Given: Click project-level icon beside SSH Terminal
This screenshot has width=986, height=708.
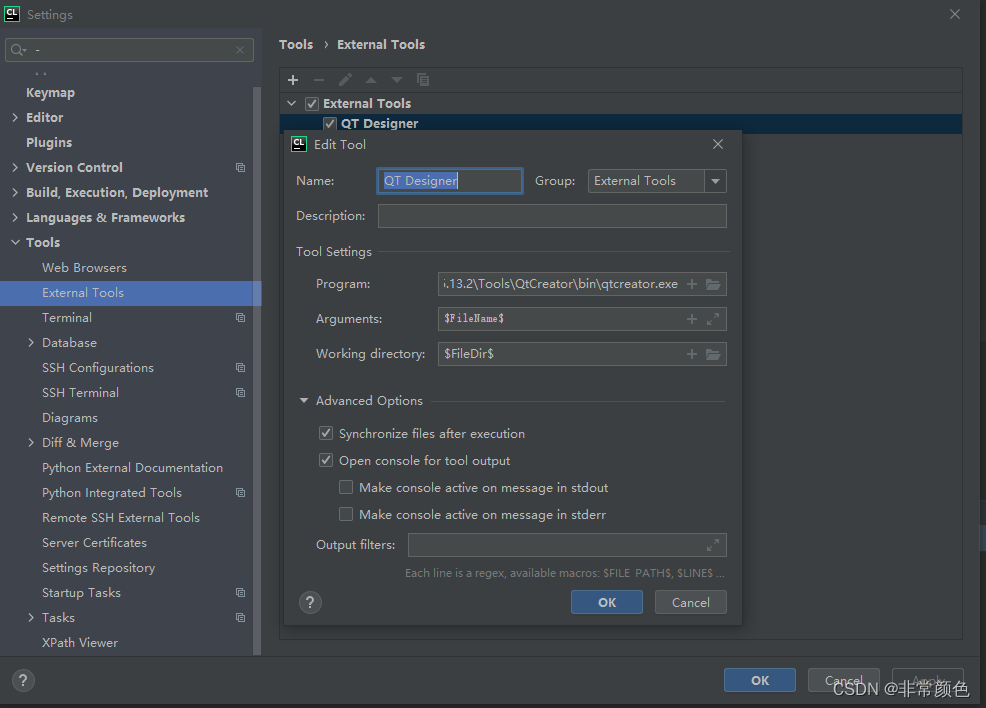Looking at the screenshot, I should pos(240,392).
